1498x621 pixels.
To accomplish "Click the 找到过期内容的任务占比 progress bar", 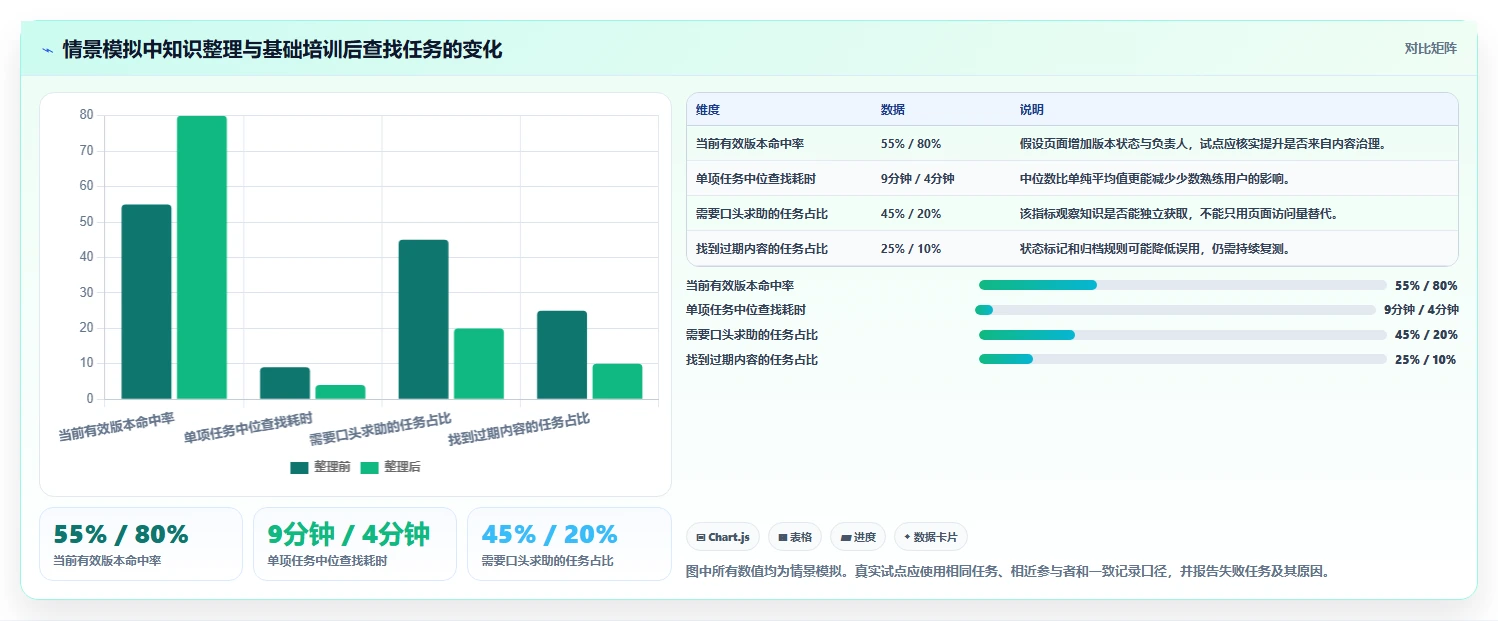I will (1183, 359).
